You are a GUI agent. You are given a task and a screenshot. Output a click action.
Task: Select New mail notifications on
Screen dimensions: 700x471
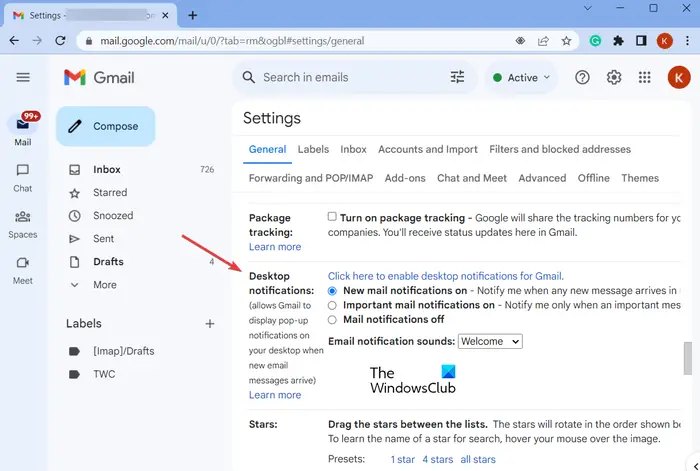(x=332, y=291)
